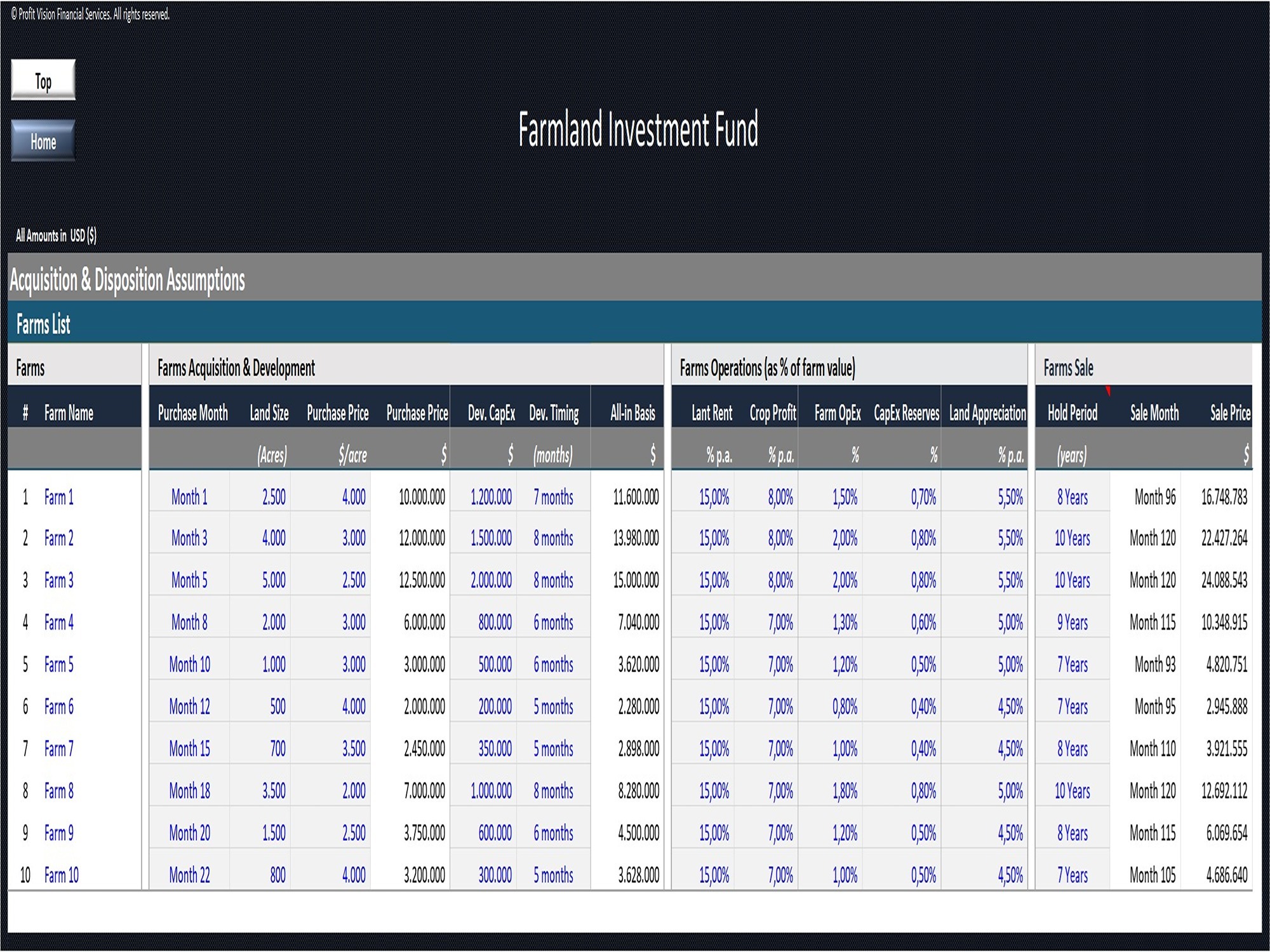Select the Farm 10 name cell
This screenshot has height=952, width=1270.
[x=61, y=875]
